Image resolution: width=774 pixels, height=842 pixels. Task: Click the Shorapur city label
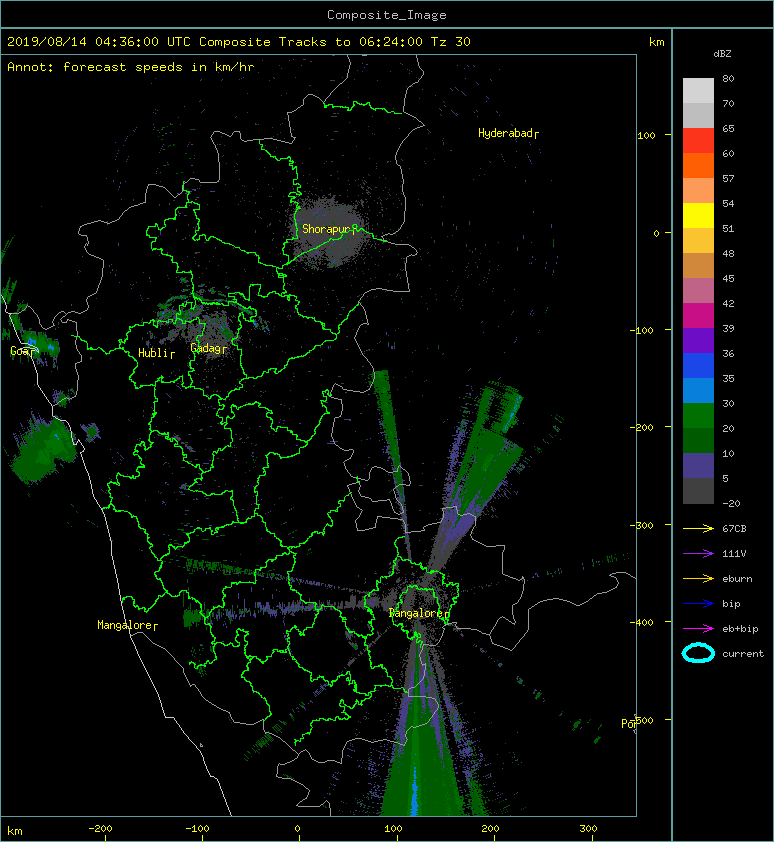(329, 229)
